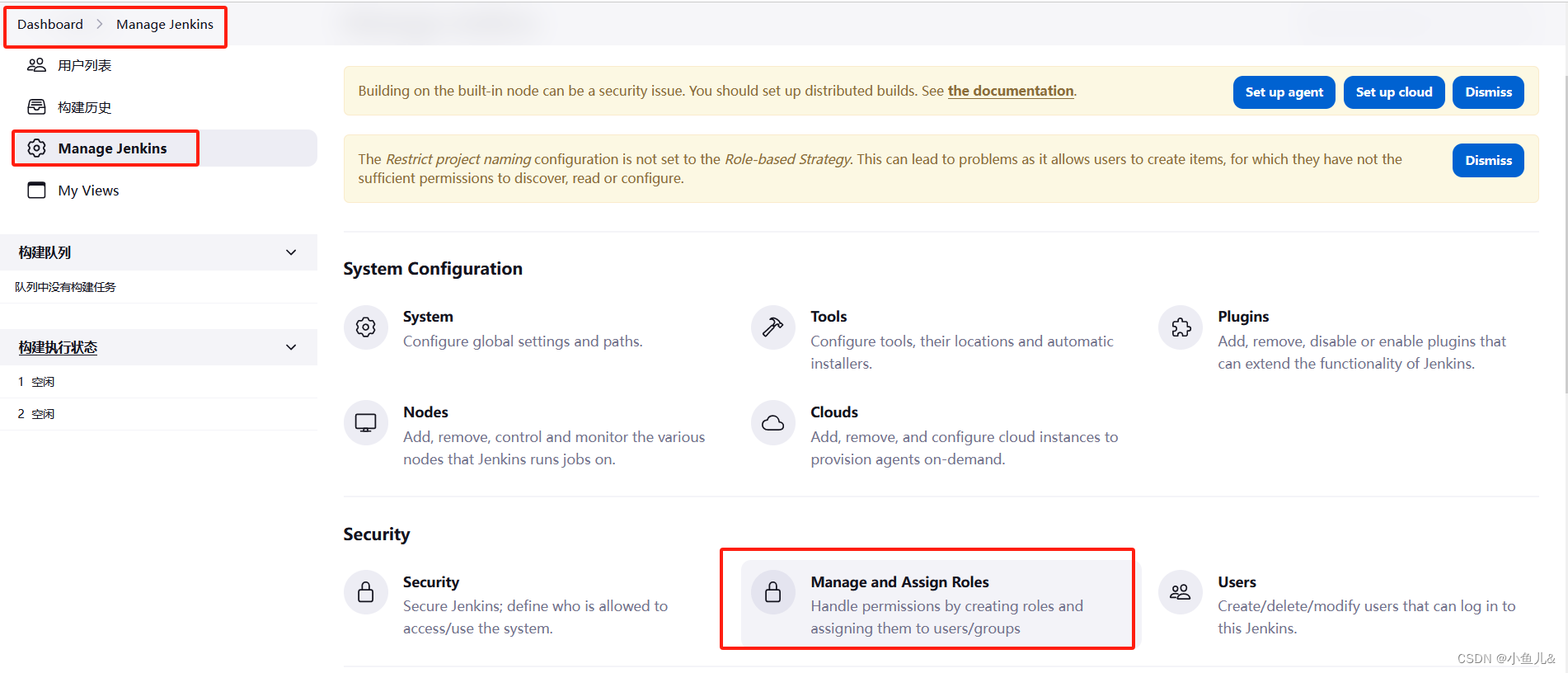
Task: Open the Plugins manager title
Action: (1243, 317)
